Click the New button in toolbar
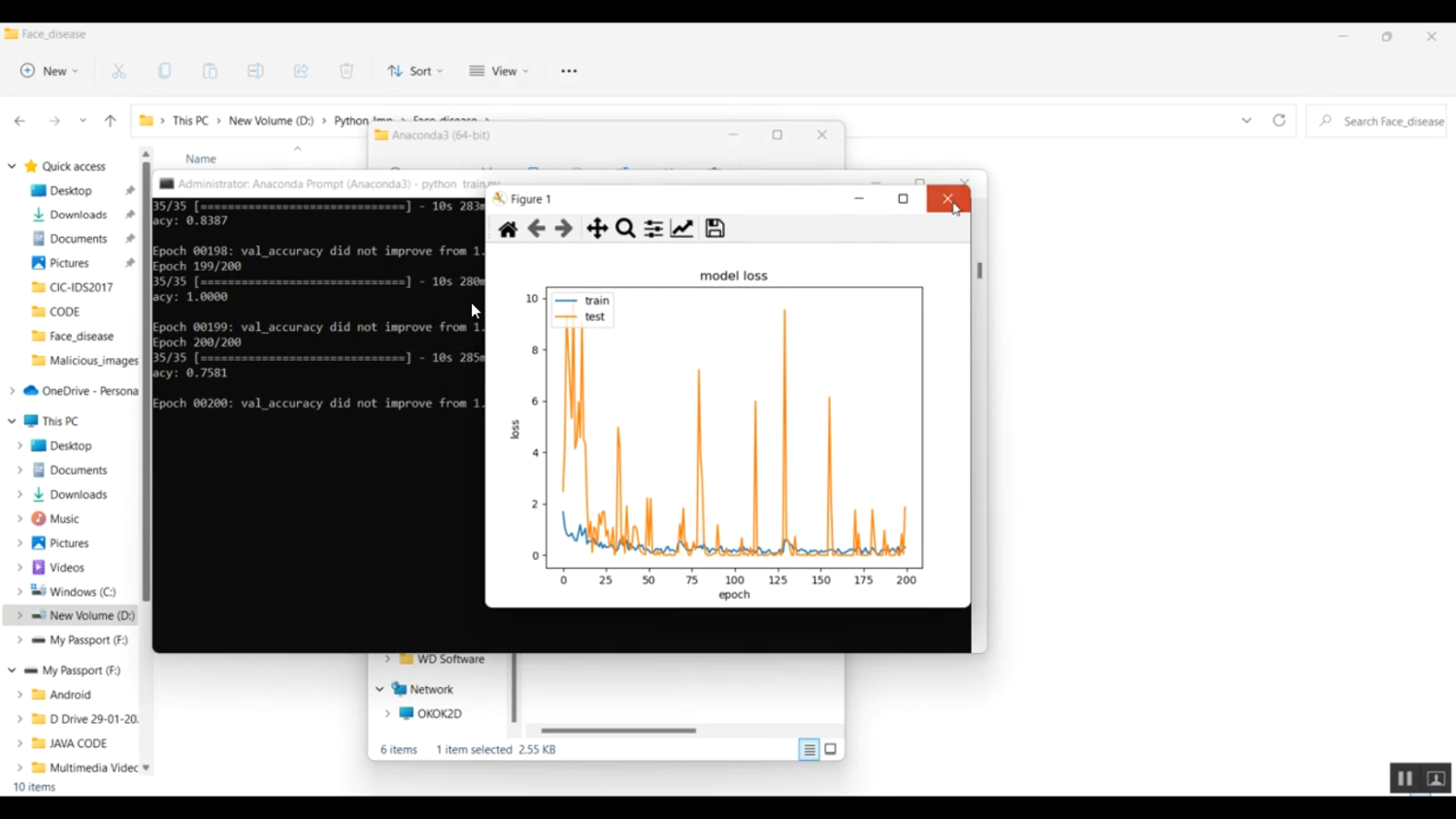This screenshot has width=1456, height=819. point(49,72)
